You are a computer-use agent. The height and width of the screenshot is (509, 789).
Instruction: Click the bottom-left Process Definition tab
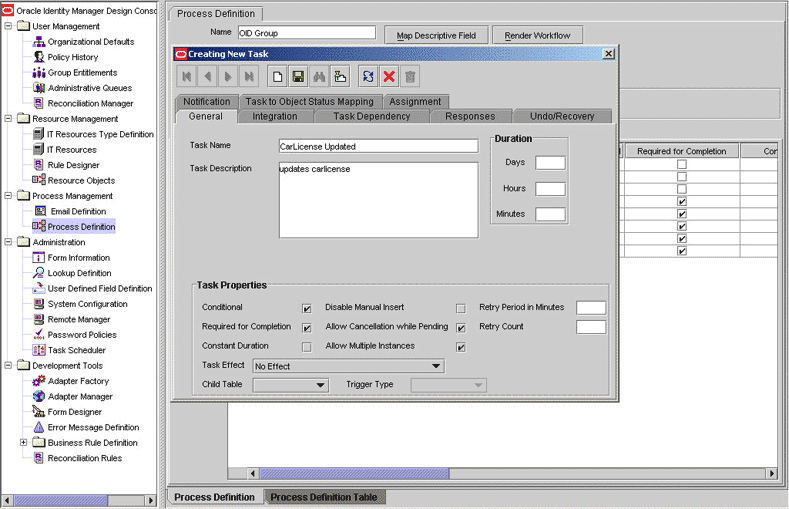(214, 497)
